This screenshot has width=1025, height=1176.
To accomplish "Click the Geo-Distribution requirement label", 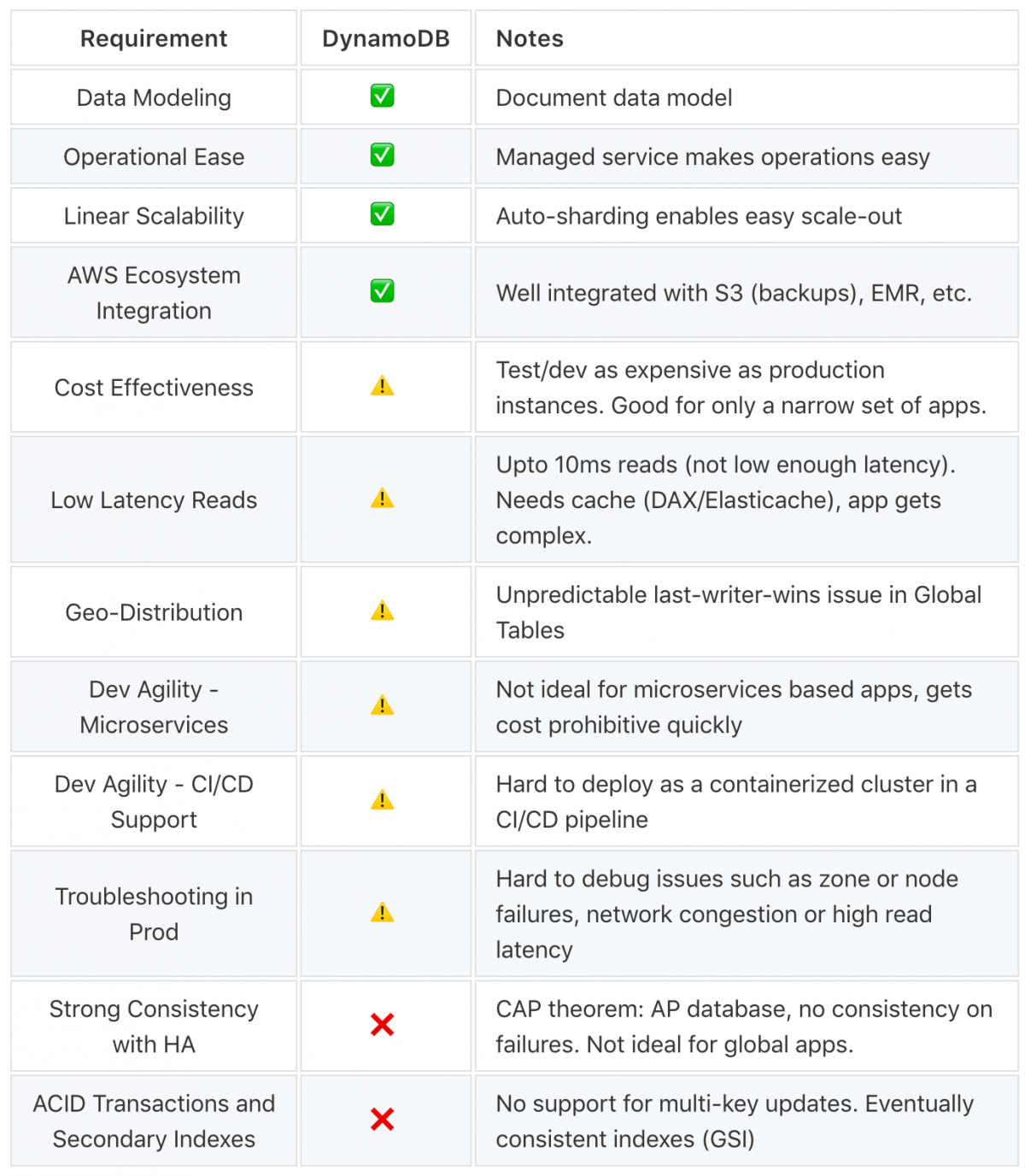I will (x=154, y=612).
